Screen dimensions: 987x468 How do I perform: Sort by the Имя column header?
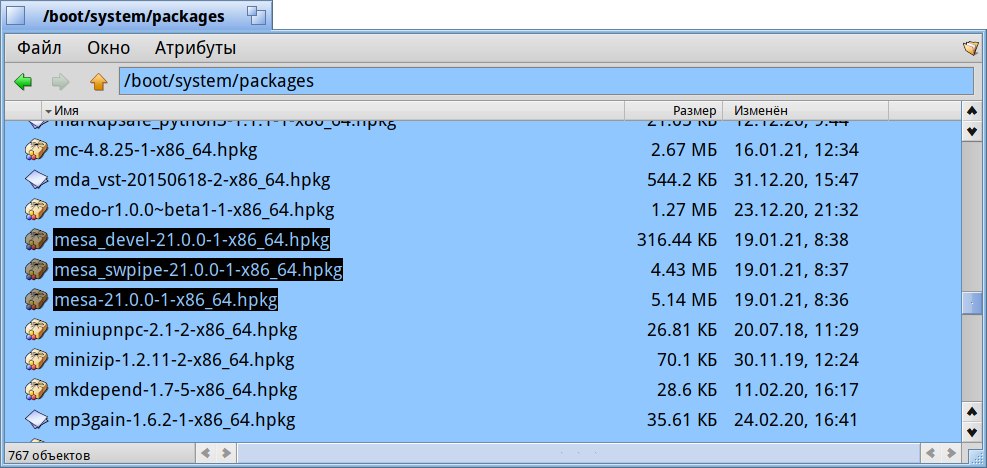333,110
